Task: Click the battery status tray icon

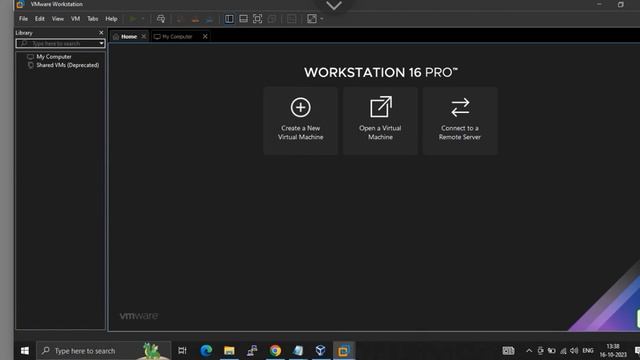Action: (x=552, y=351)
